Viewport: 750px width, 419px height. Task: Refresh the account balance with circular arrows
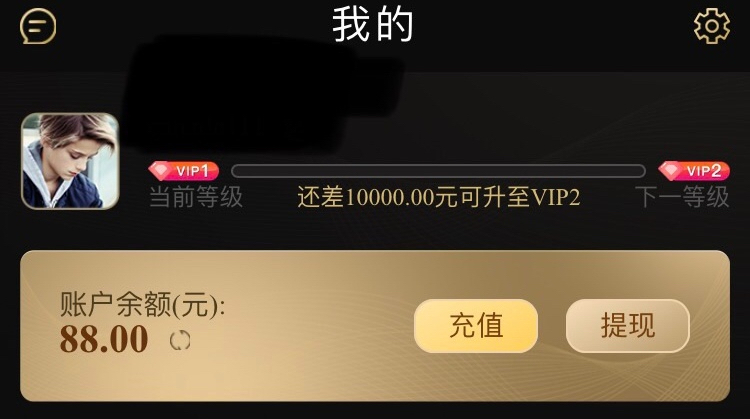(x=180, y=341)
